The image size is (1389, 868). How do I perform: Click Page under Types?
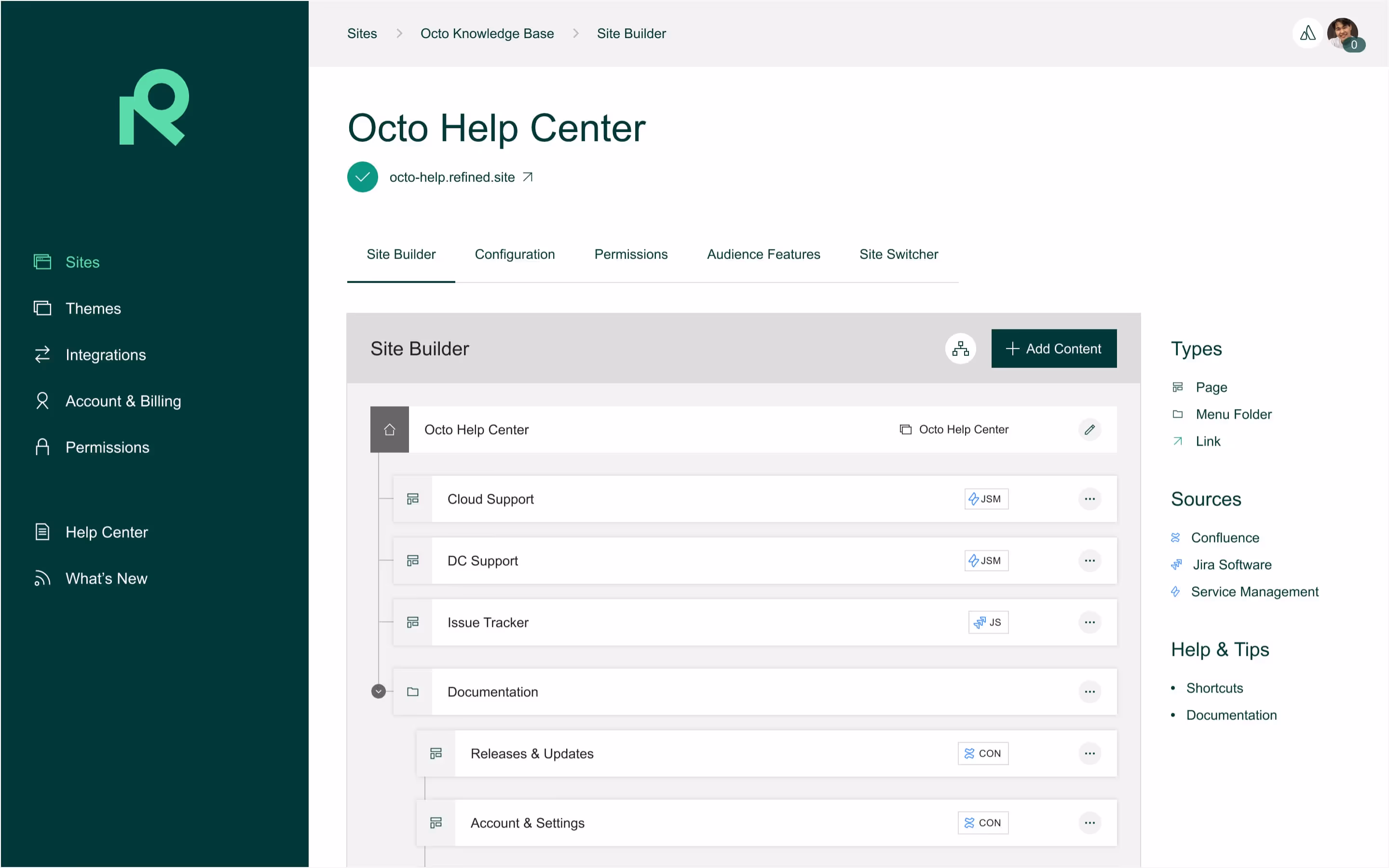(1211, 388)
